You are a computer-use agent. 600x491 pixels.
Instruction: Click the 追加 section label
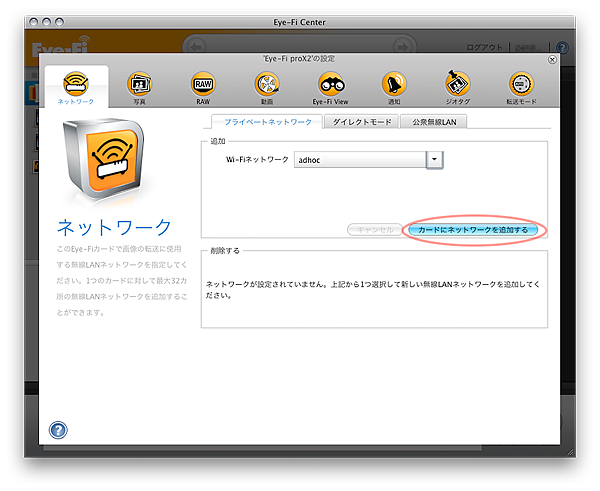pos(218,141)
